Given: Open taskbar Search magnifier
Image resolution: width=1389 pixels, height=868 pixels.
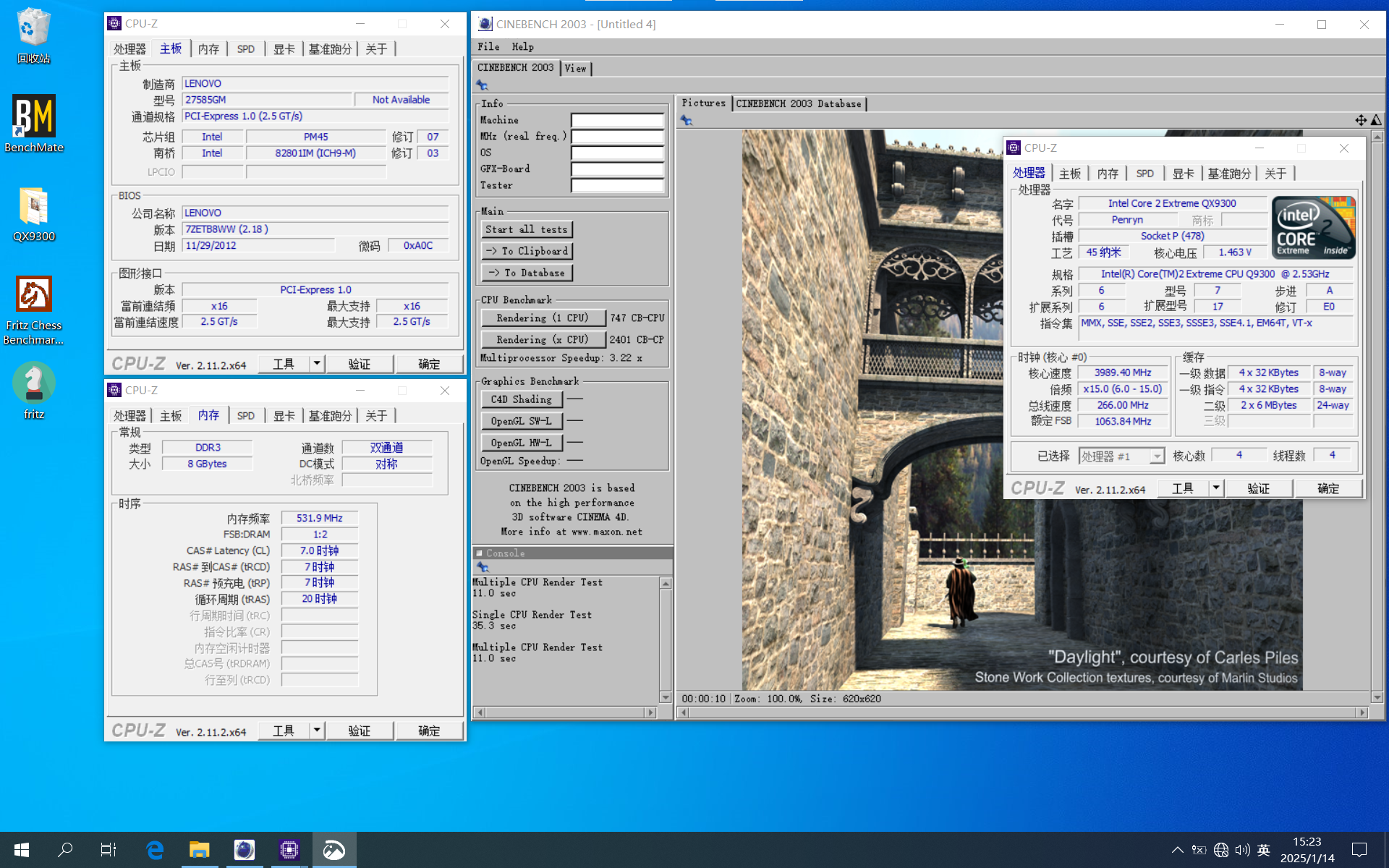Looking at the screenshot, I should coord(65,850).
